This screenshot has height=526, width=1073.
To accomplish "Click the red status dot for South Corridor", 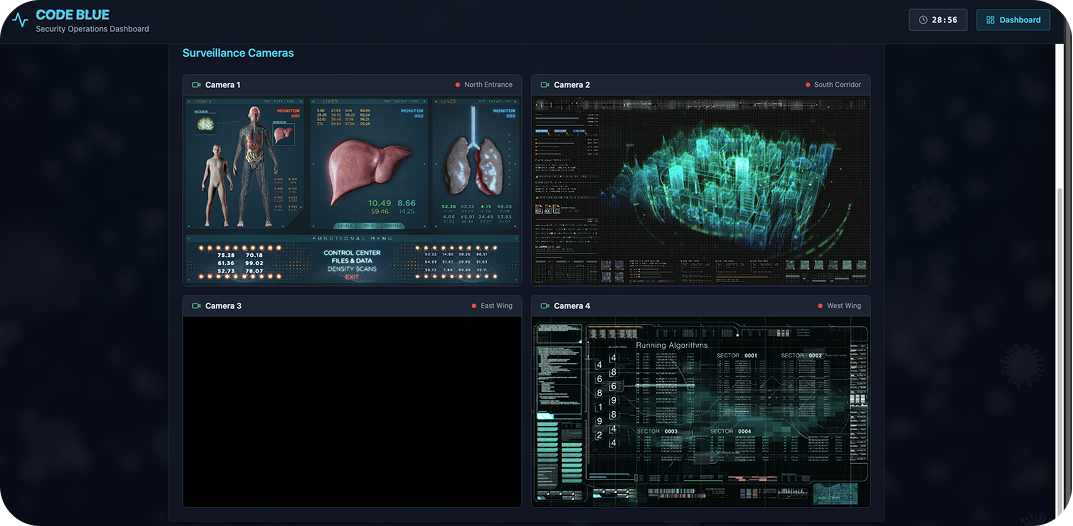I will tap(808, 85).
